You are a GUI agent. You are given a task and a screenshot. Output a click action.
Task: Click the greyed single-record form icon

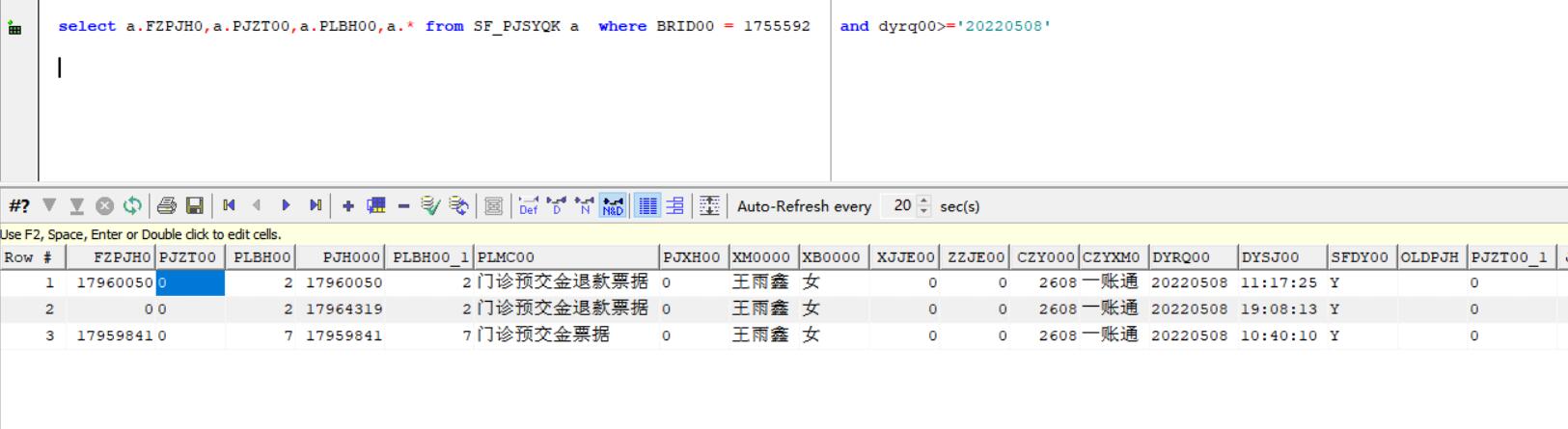coord(493,206)
